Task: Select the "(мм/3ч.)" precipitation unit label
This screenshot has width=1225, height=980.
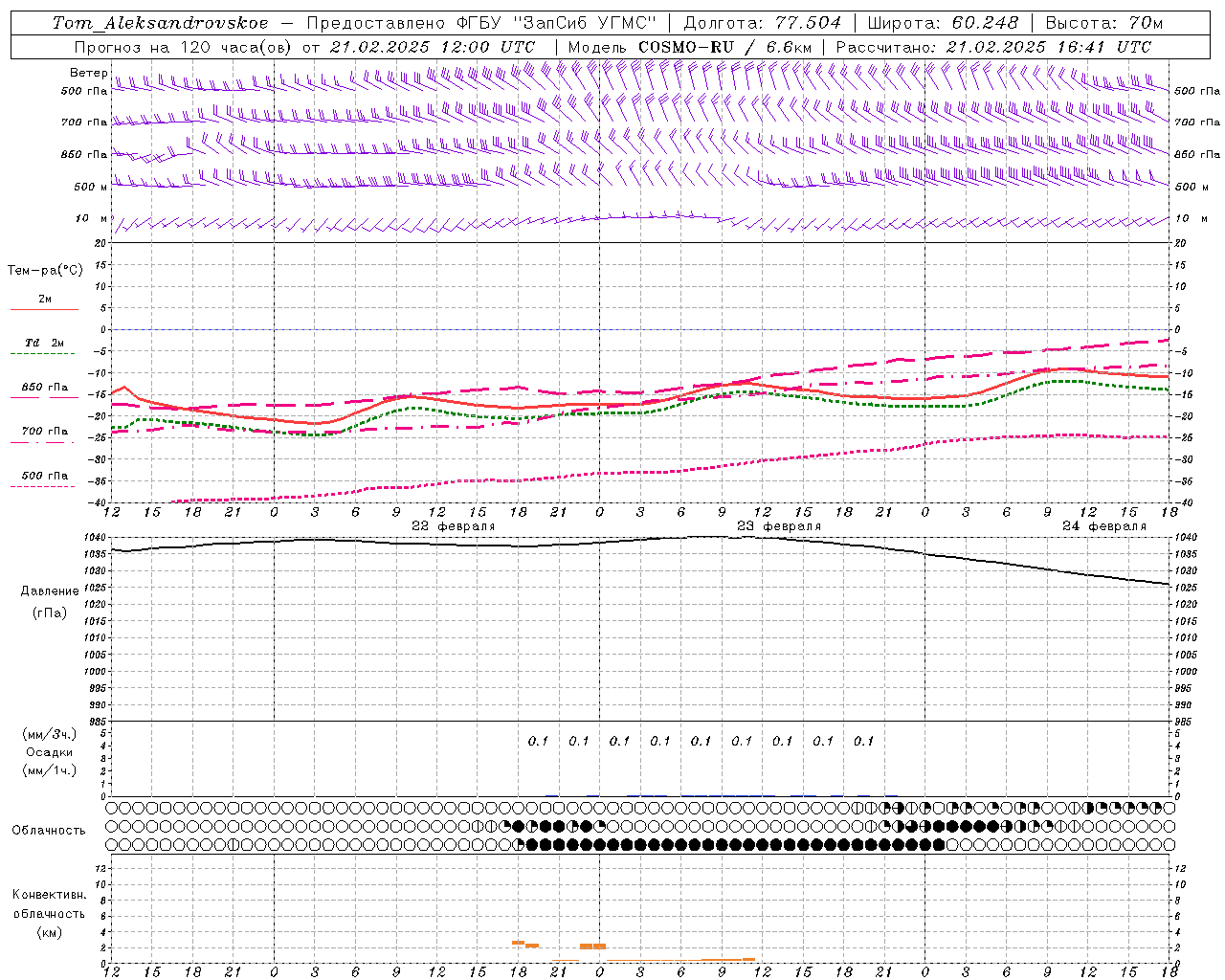Action: (50, 735)
